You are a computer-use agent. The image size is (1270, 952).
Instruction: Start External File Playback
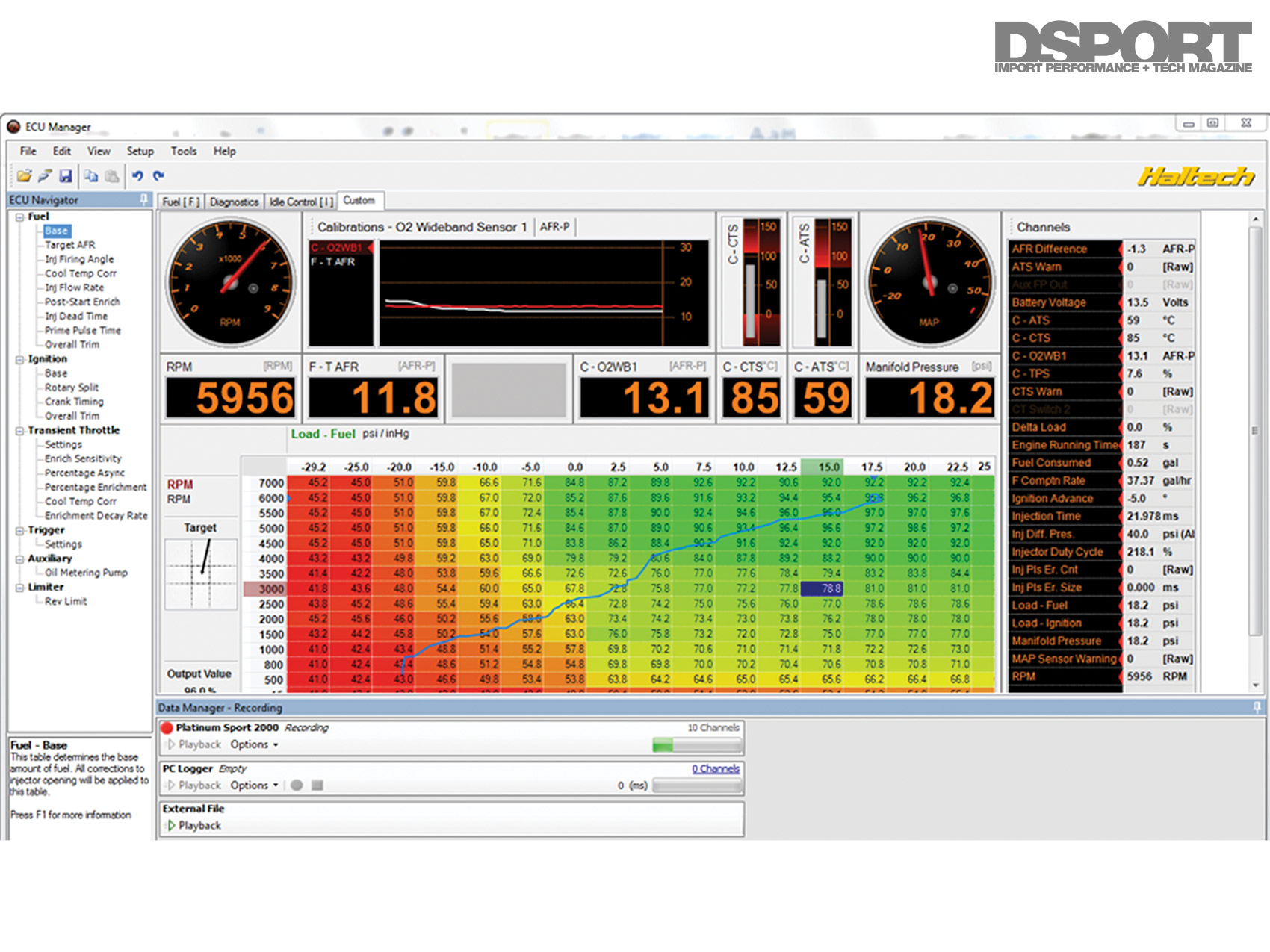pos(193,825)
